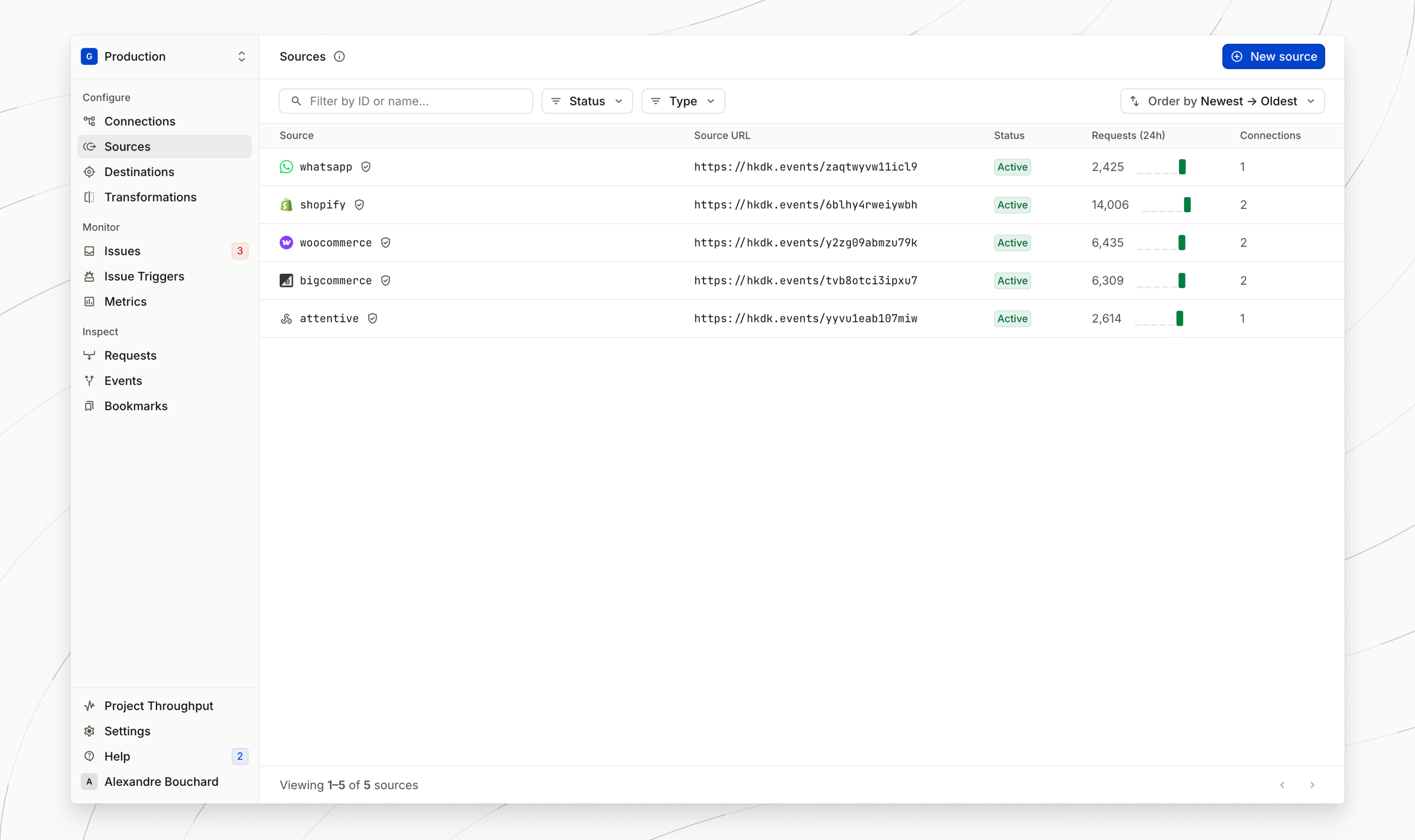Screen dimensions: 1415x840
Task: Click the Shopify bag icon next to shopify
Action: tap(286, 204)
